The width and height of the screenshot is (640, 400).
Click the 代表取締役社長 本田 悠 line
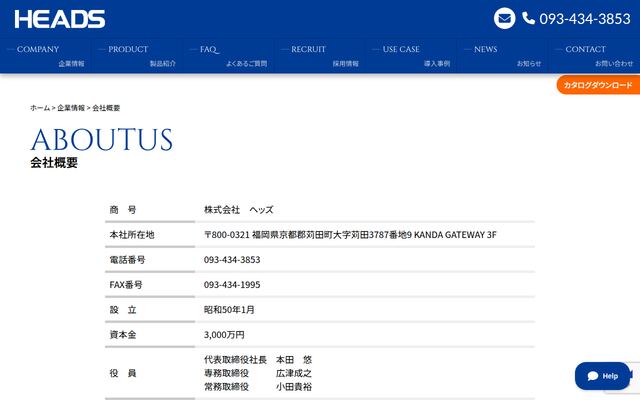(x=258, y=360)
